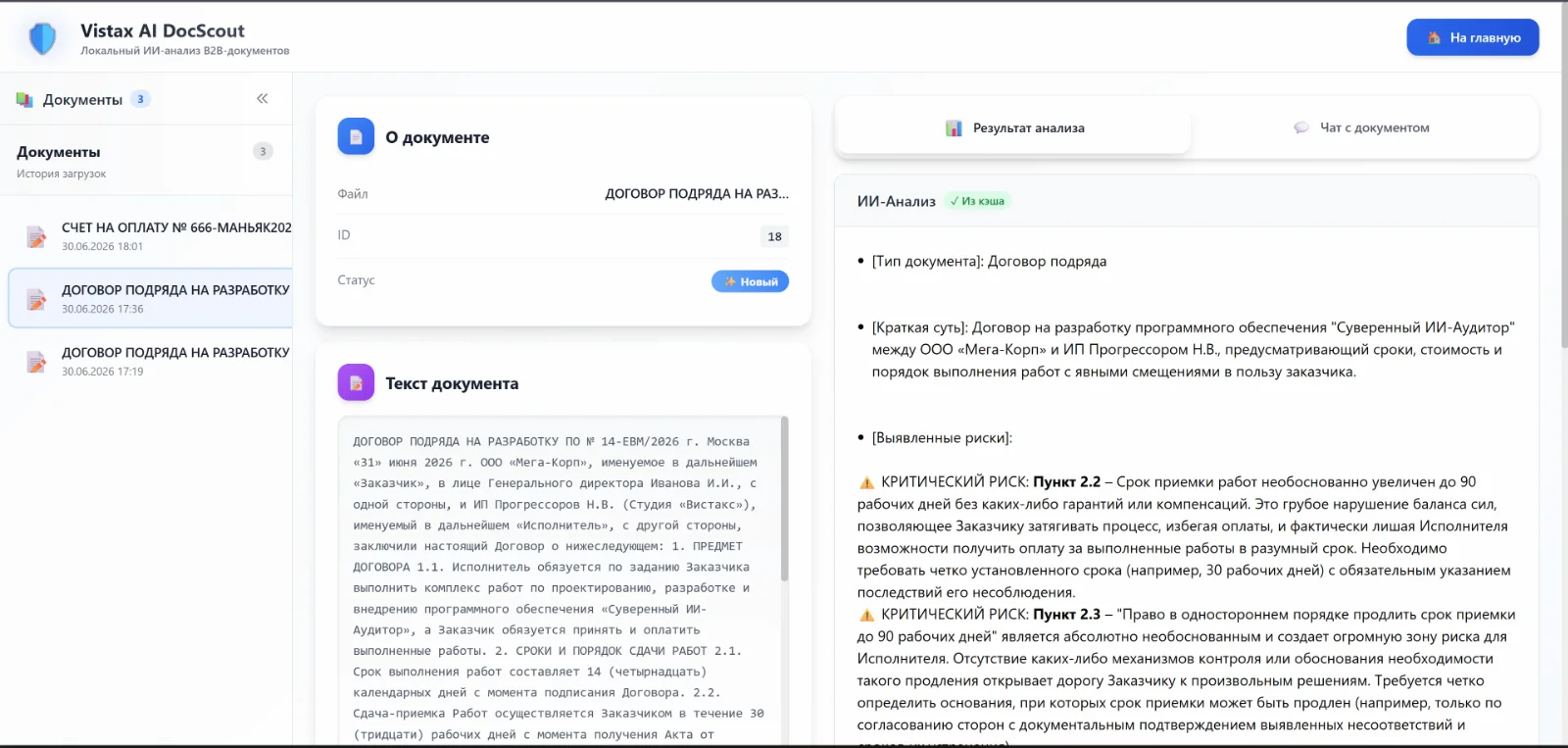Click the Файл field label
Viewport: 1568px width, 748px height.
coord(353,194)
